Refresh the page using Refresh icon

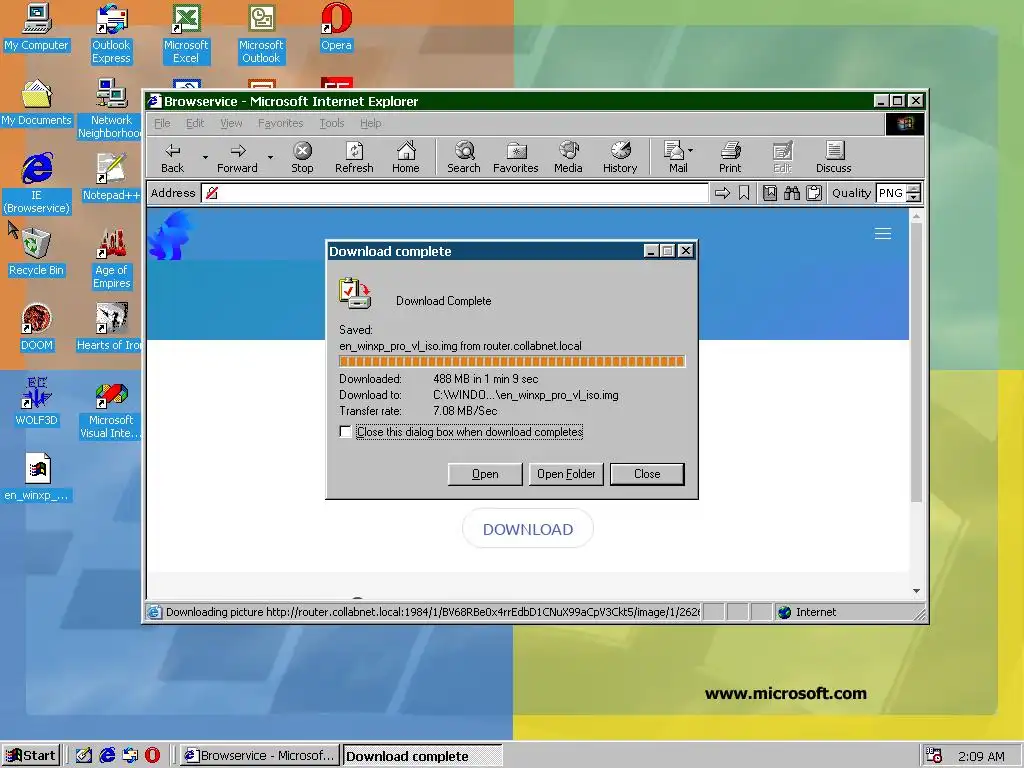click(354, 157)
